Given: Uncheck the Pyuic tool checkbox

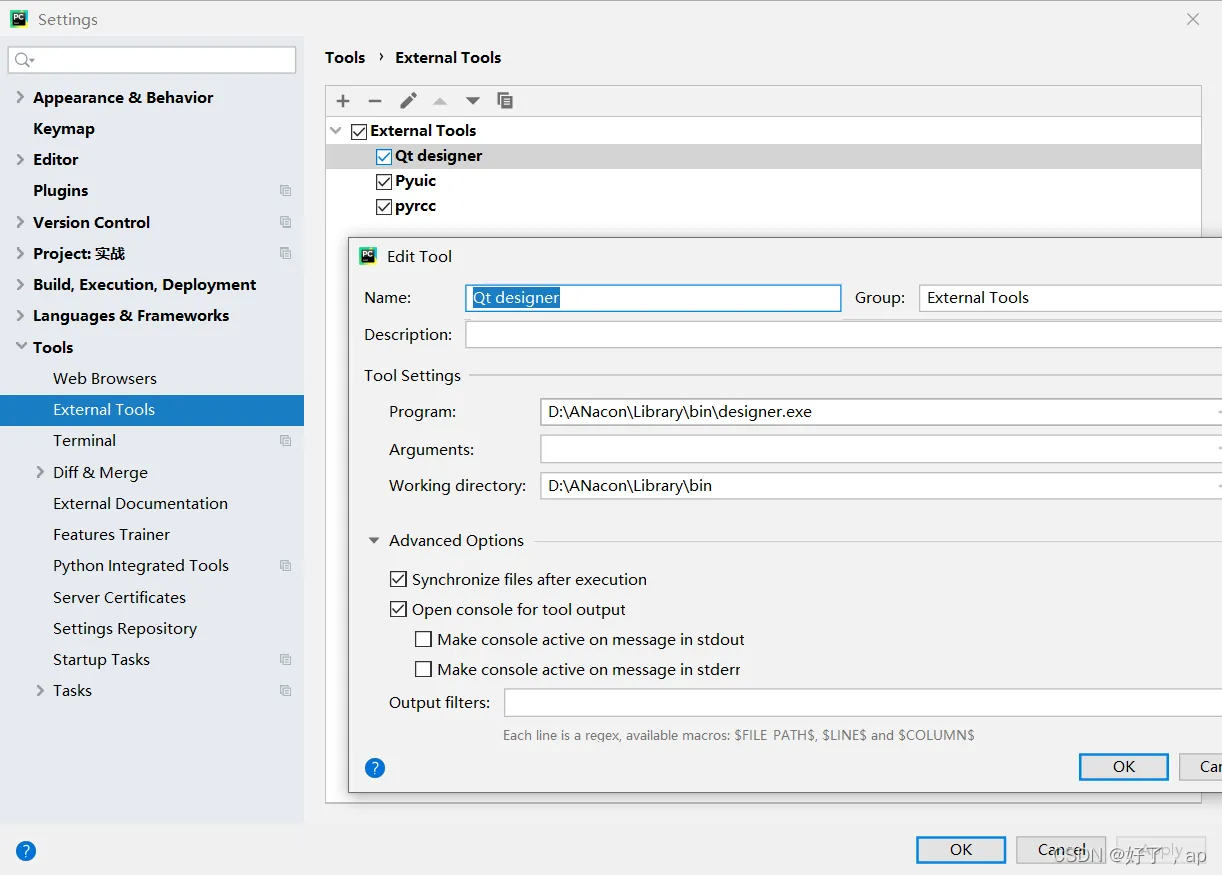Looking at the screenshot, I should 384,182.
